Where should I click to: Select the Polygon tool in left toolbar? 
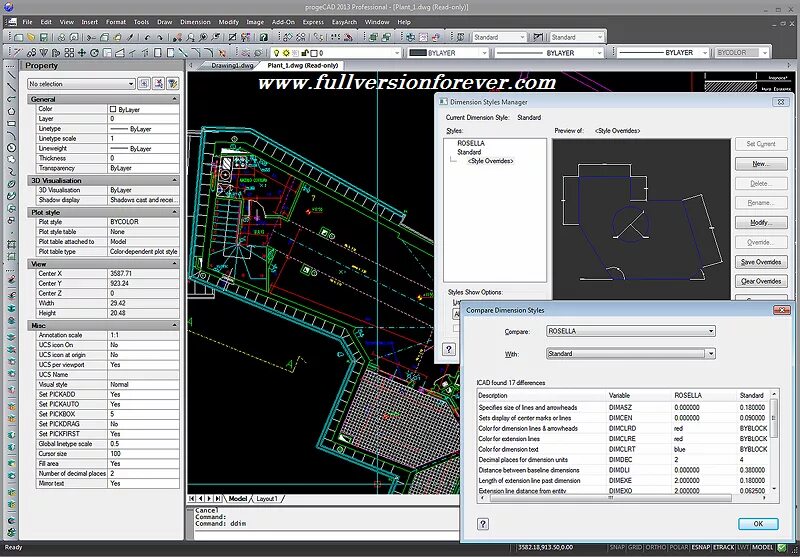[11, 111]
